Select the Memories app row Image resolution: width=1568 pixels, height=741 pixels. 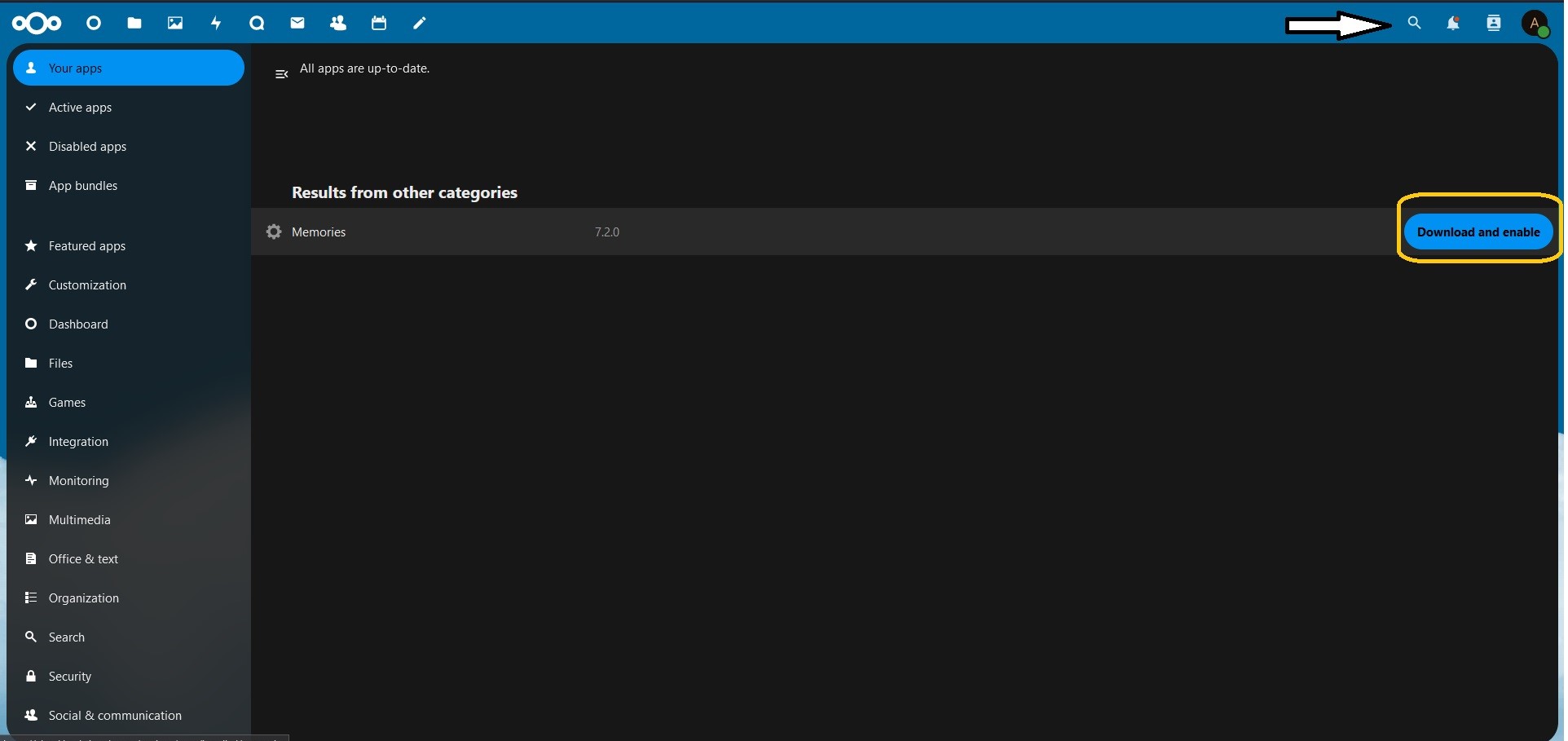click(319, 232)
